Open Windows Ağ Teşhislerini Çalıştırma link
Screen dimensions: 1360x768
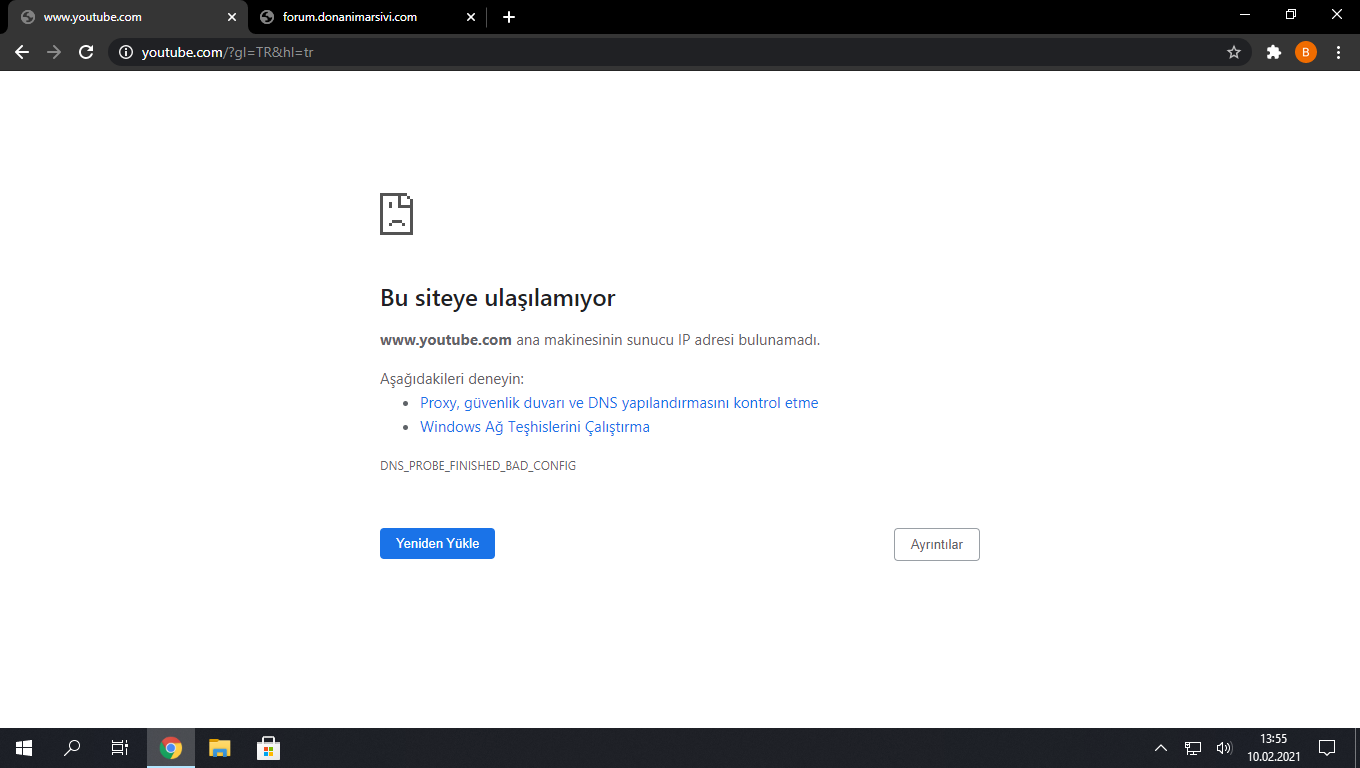(x=535, y=427)
